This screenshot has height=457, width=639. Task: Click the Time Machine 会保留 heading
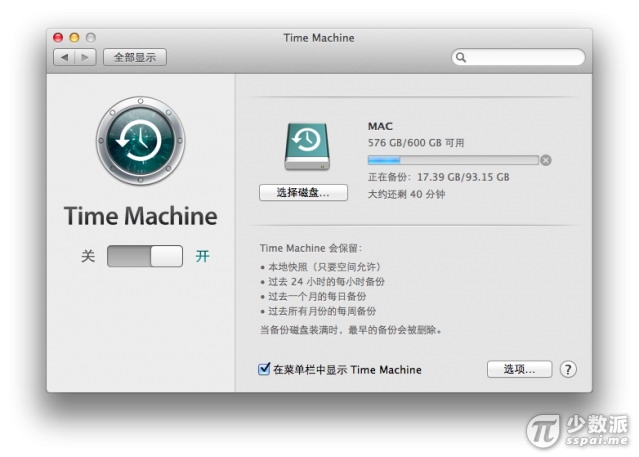pyautogui.click(x=311, y=248)
